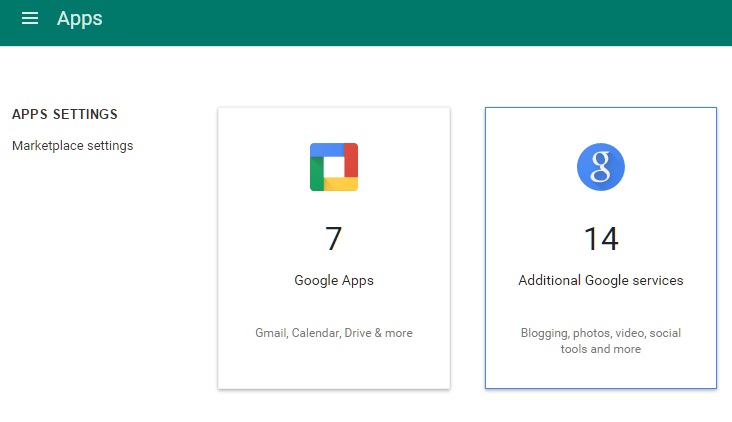Click the Google Apps colorful square icon
This screenshot has width=732, height=422.
(x=334, y=167)
